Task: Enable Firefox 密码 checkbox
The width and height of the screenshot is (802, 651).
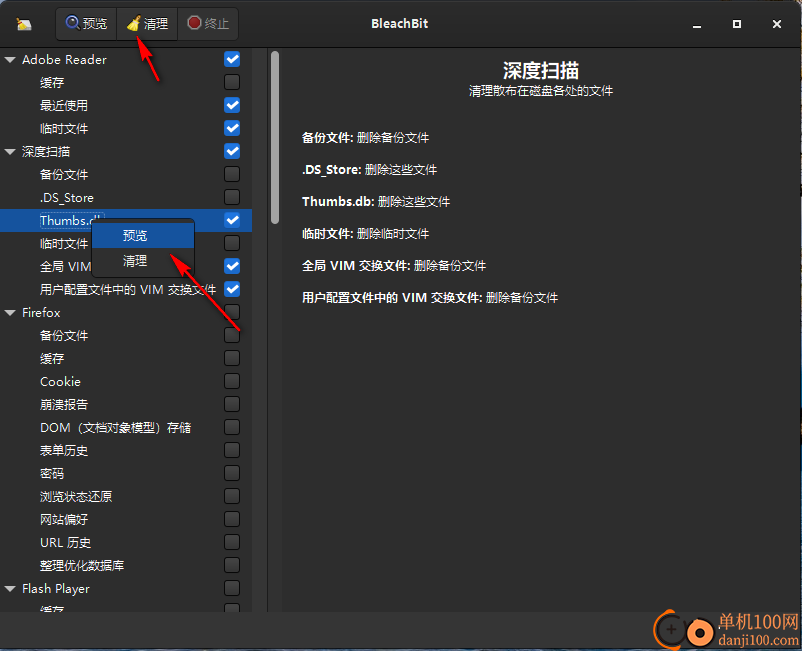Action: click(x=232, y=474)
